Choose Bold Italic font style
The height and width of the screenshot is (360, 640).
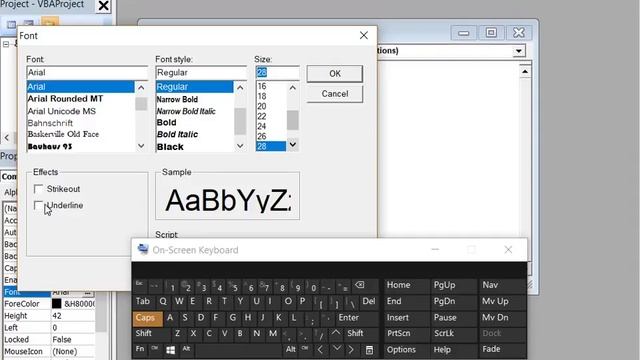pyautogui.click(x=177, y=134)
